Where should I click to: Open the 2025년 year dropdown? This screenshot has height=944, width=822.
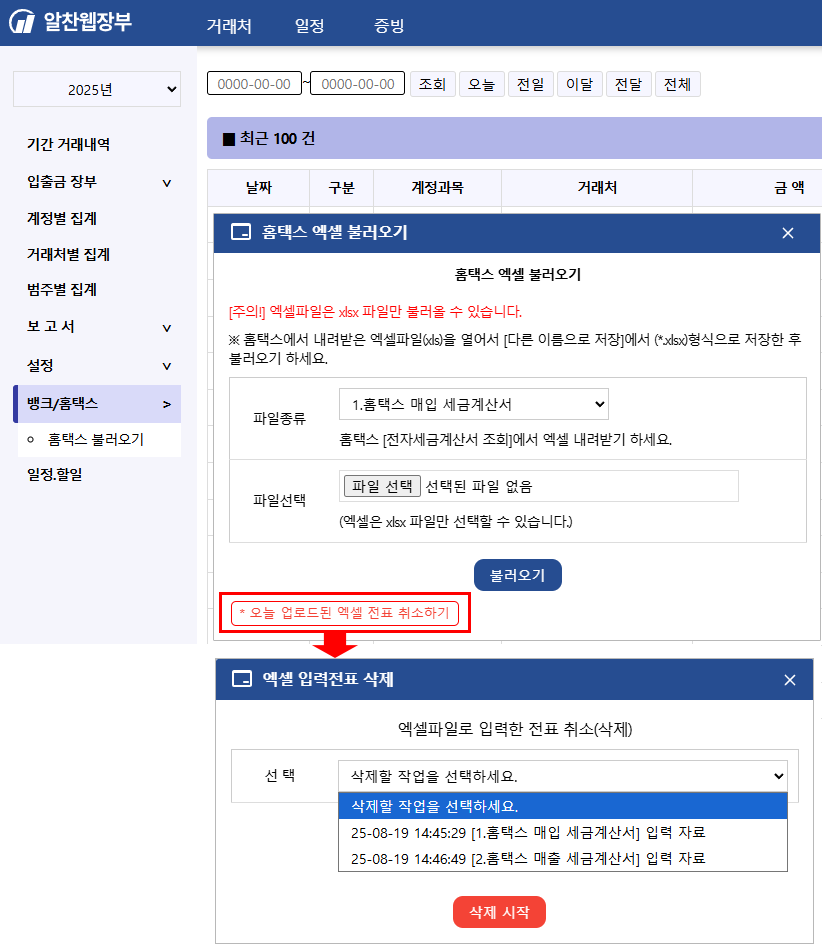coord(97,89)
